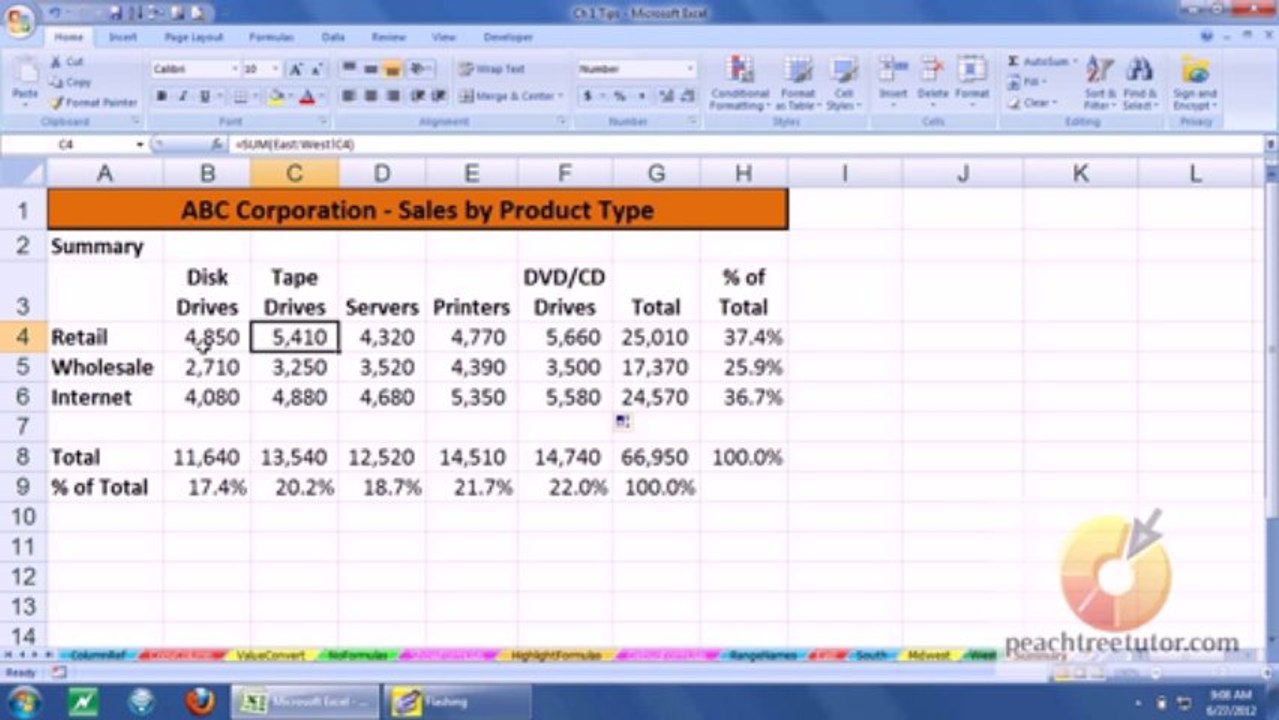Switch to the Formulas ribbon tab
Screen dimensions: 1279x720
(271, 37)
